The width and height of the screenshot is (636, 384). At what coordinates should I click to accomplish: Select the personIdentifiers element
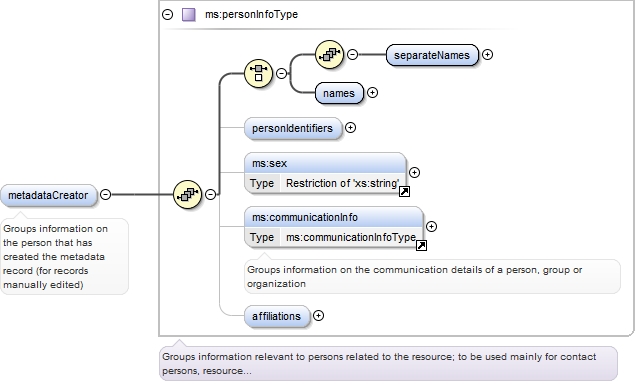[x=293, y=129]
